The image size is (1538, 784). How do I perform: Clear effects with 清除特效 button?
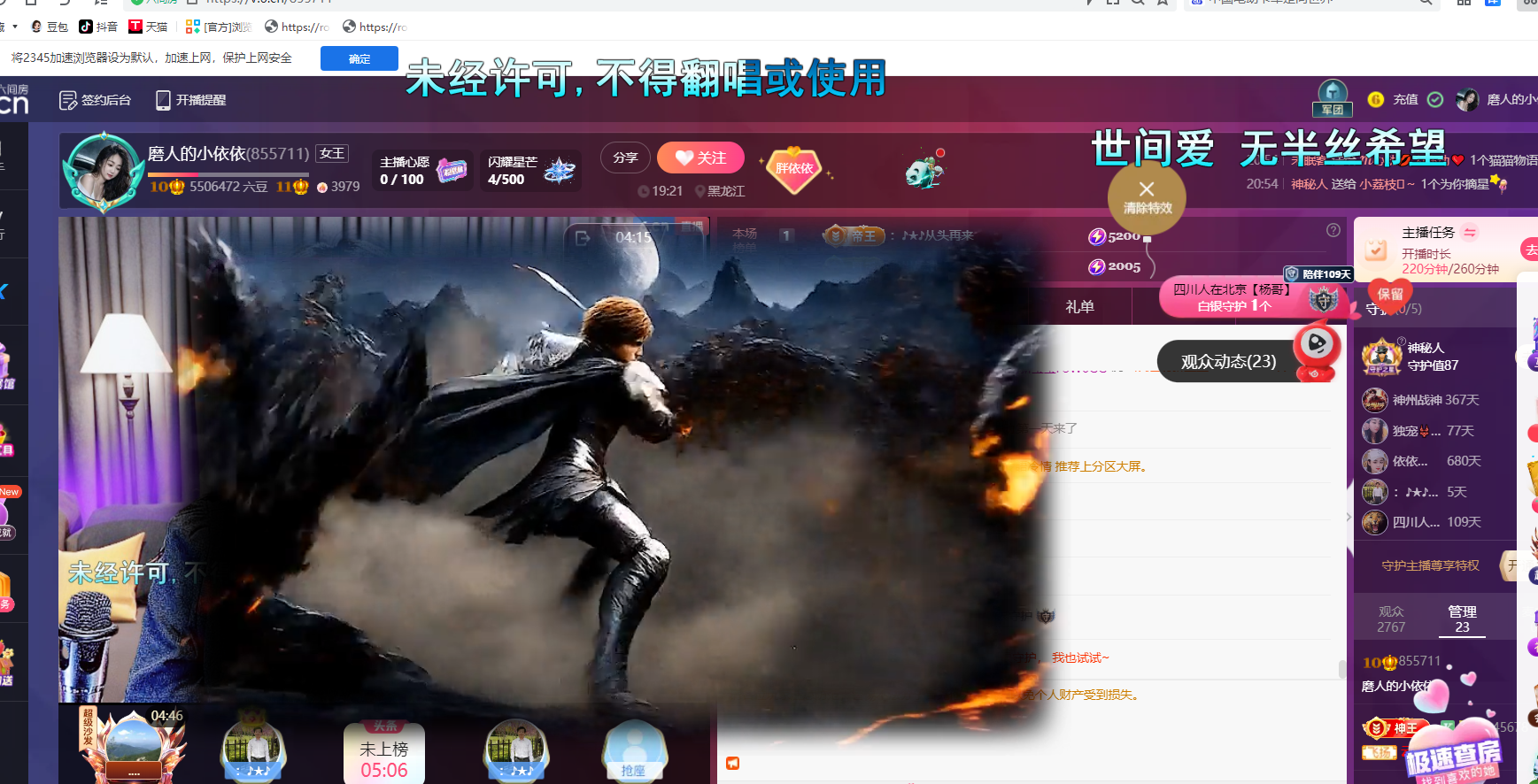(1147, 198)
